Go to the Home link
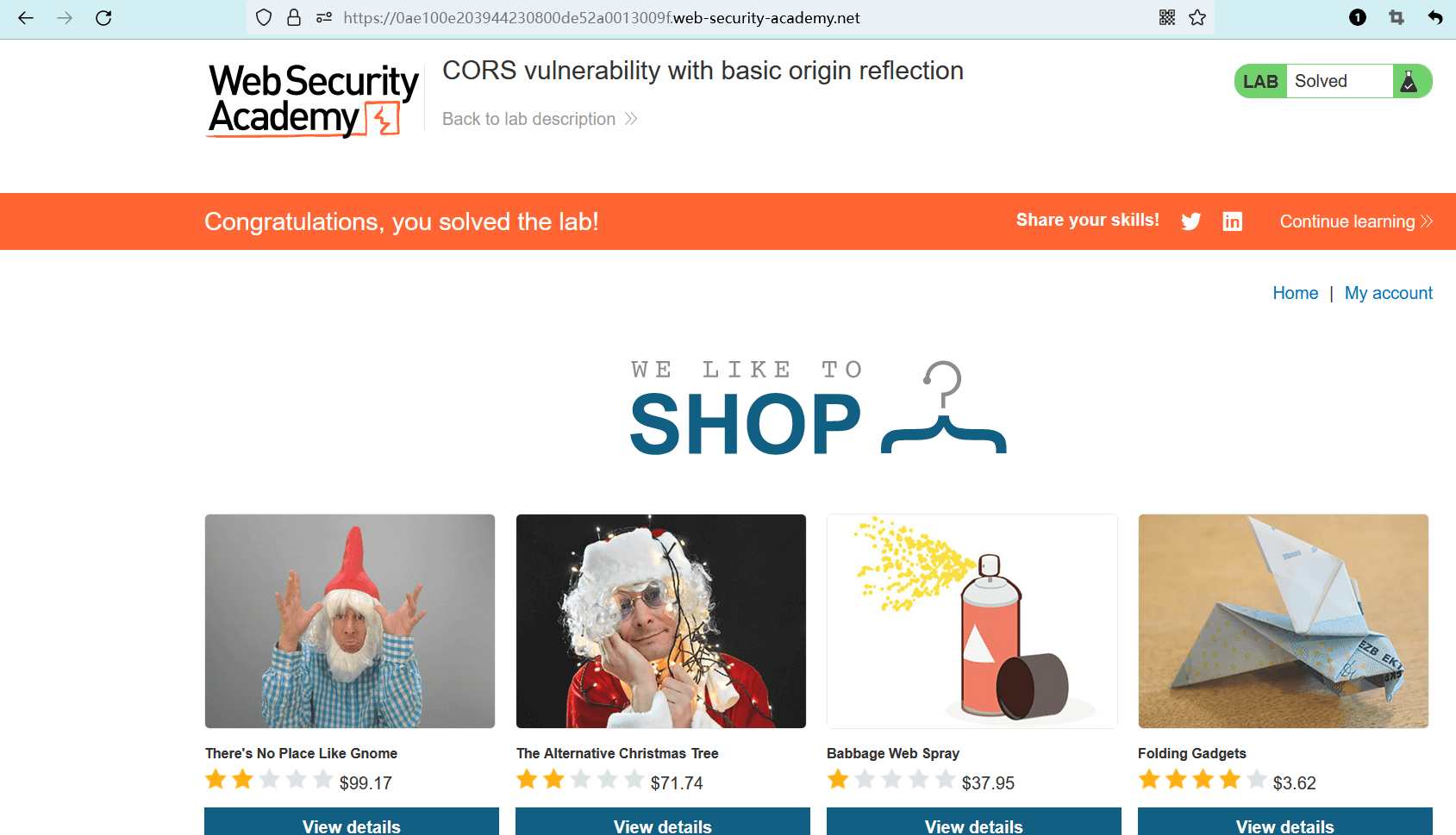This screenshot has width=1456, height=835. coord(1295,293)
